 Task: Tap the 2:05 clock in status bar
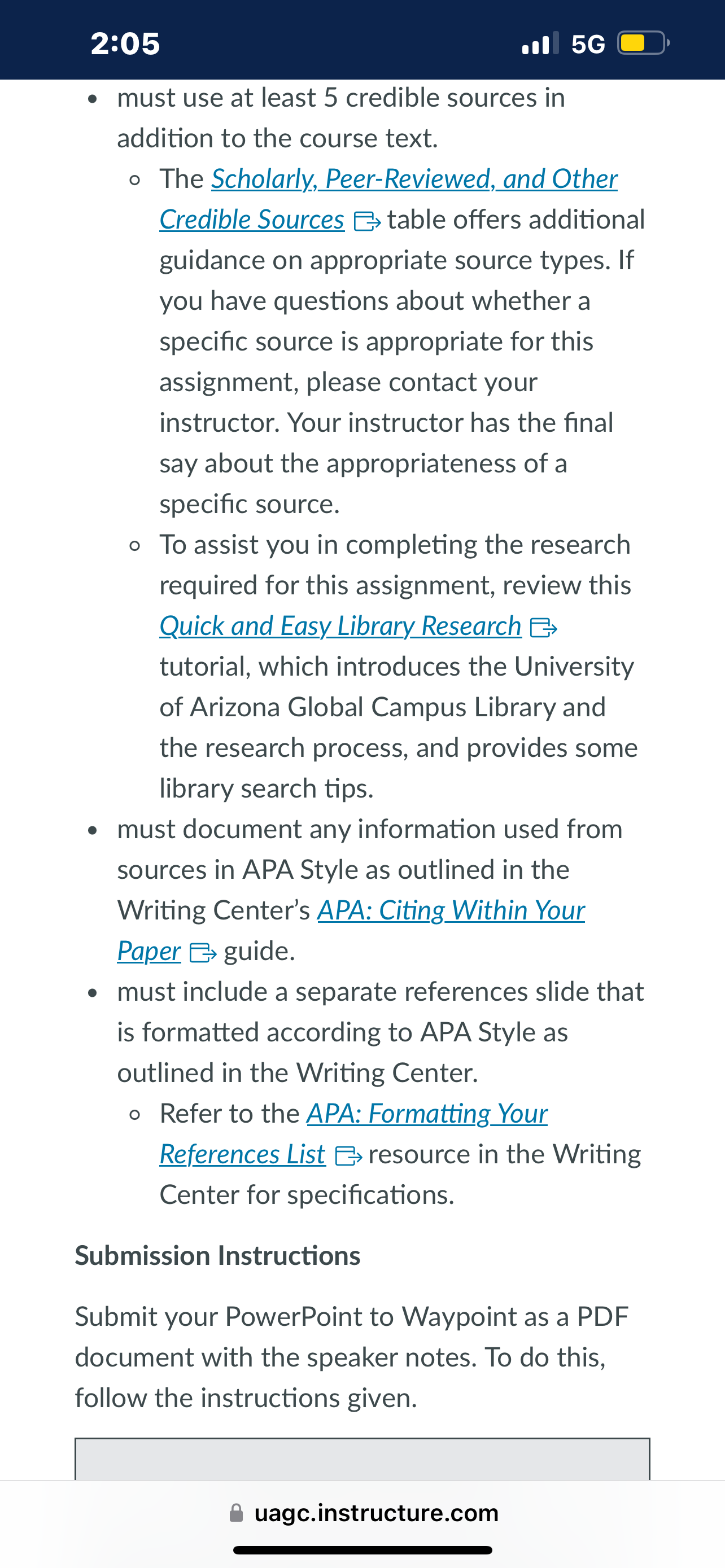pos(125,43)
